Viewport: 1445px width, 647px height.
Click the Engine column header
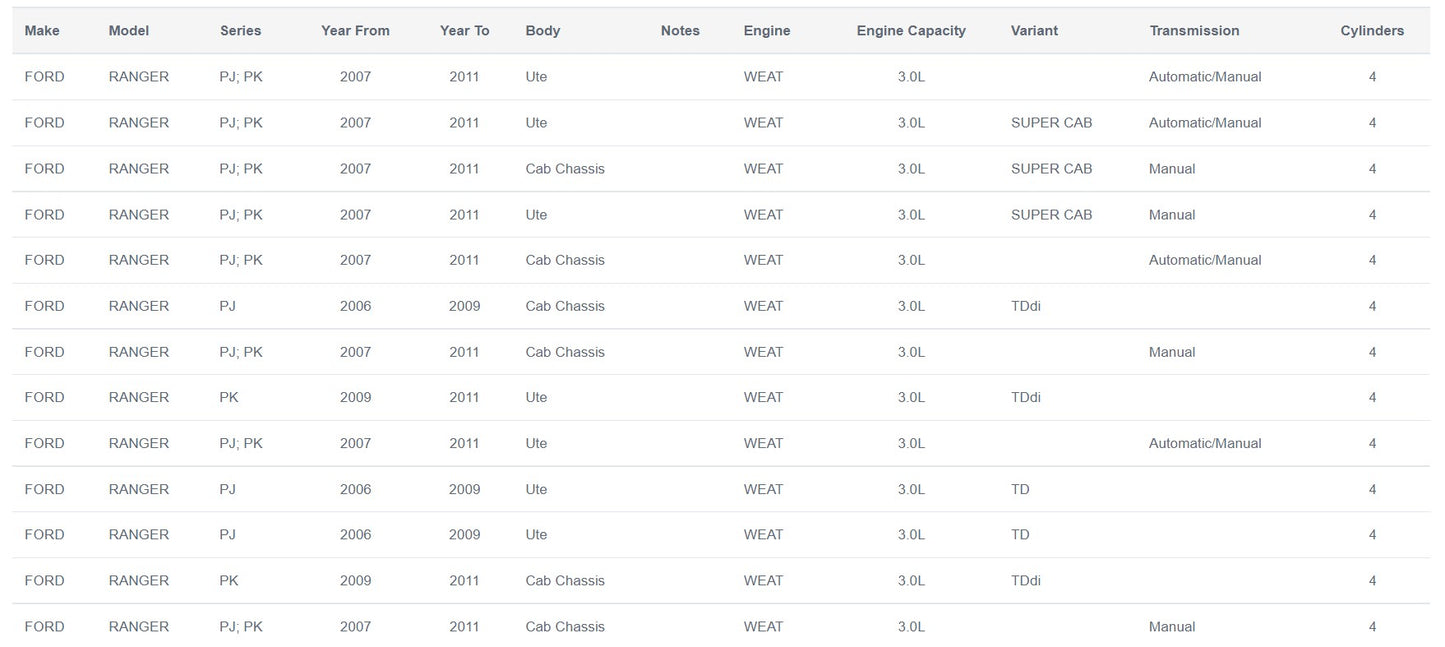click(767, 31)
